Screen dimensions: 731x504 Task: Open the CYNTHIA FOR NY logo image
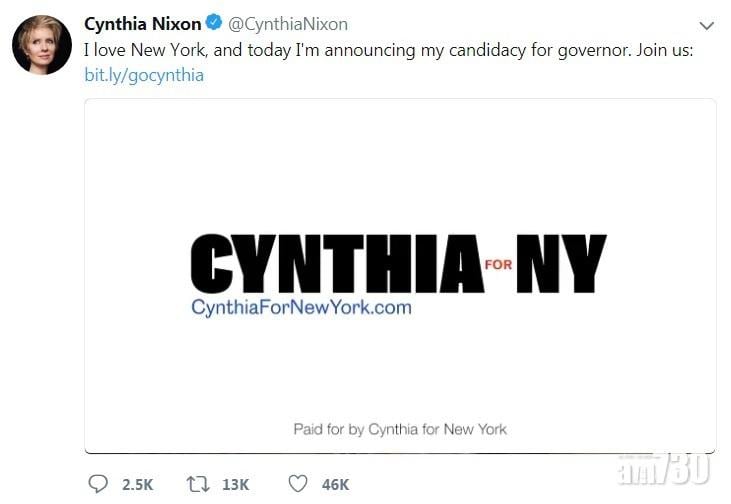click(x=398, y=265)
